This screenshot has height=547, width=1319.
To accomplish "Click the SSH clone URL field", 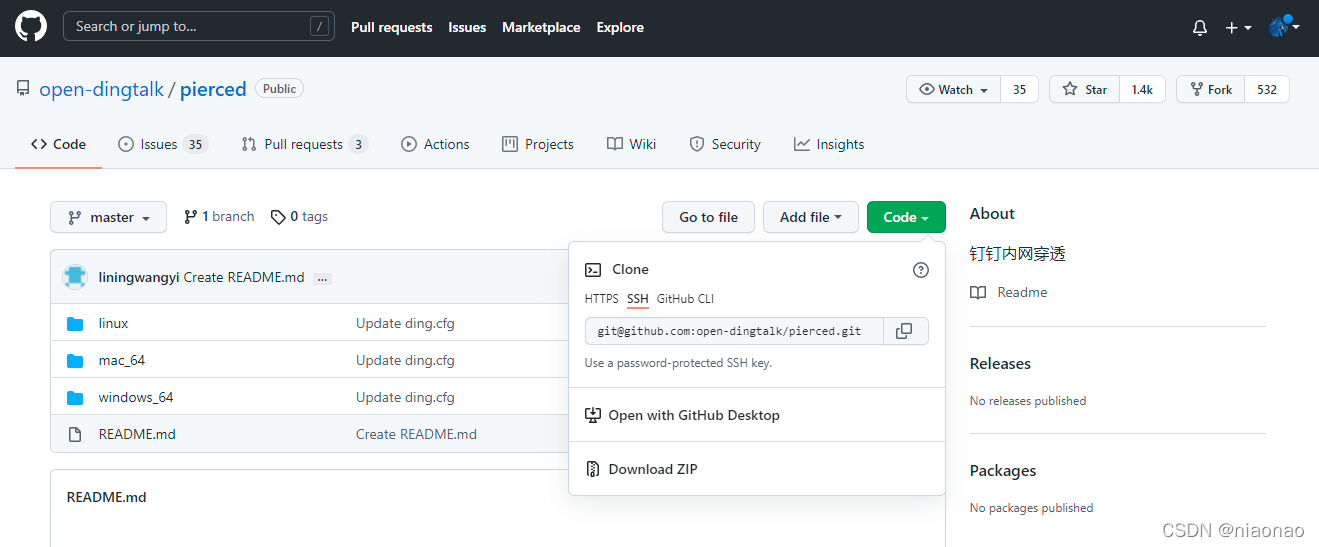I will (734, 331).
